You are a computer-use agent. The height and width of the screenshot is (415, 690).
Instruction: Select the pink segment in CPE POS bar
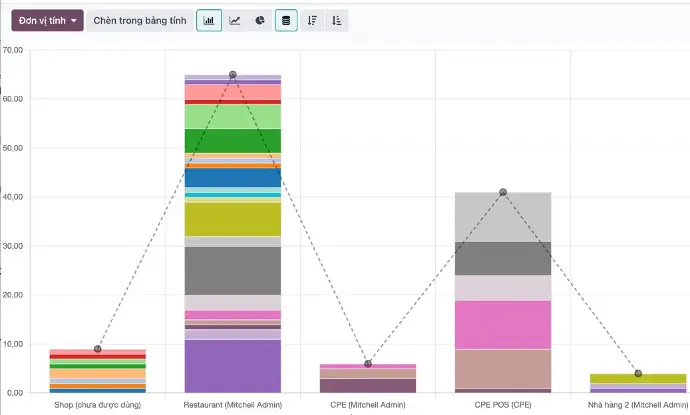[x=503, y=324]
